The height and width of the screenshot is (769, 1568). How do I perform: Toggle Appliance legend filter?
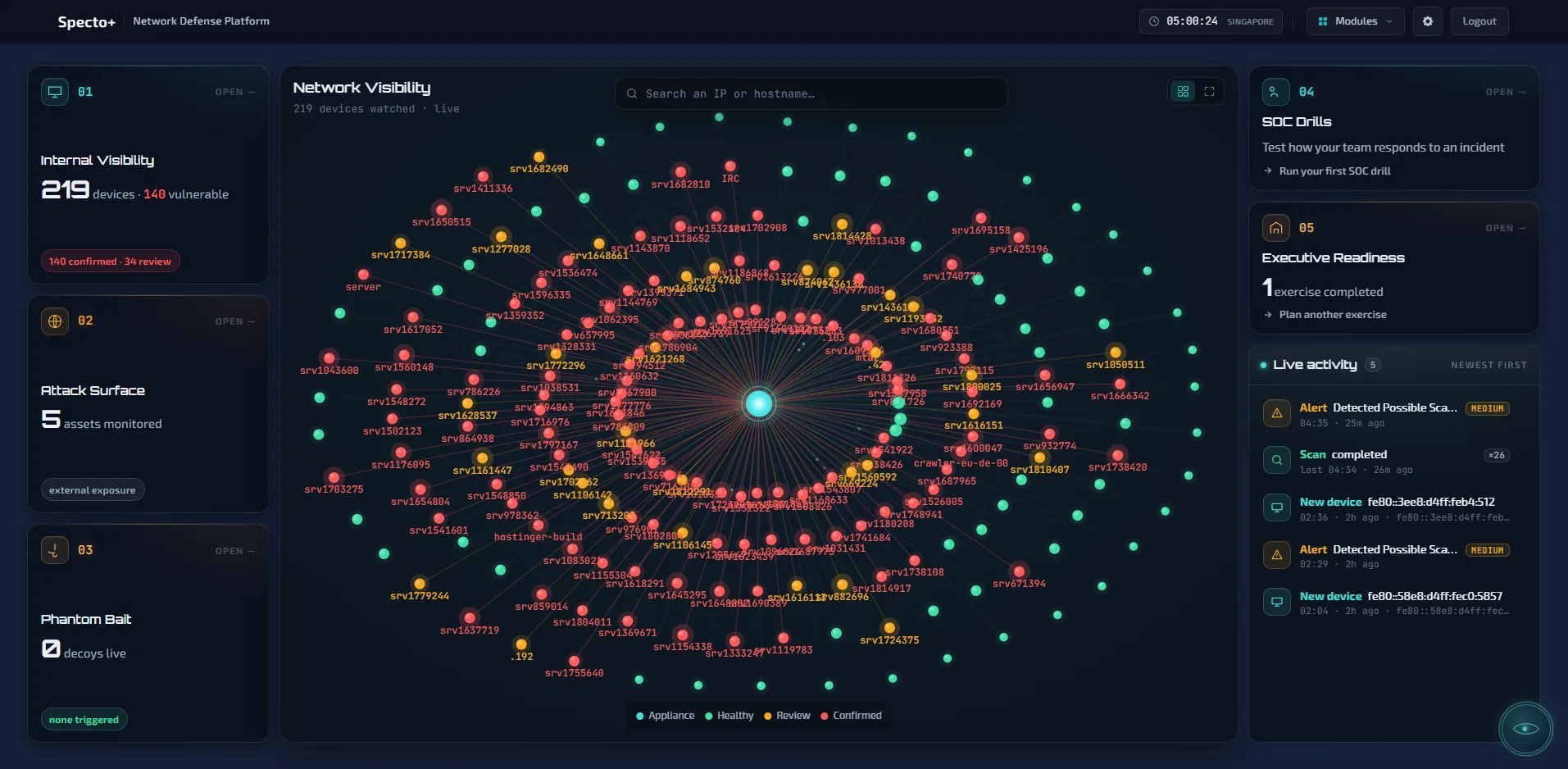pyautogui.click(x=665, y=716)
